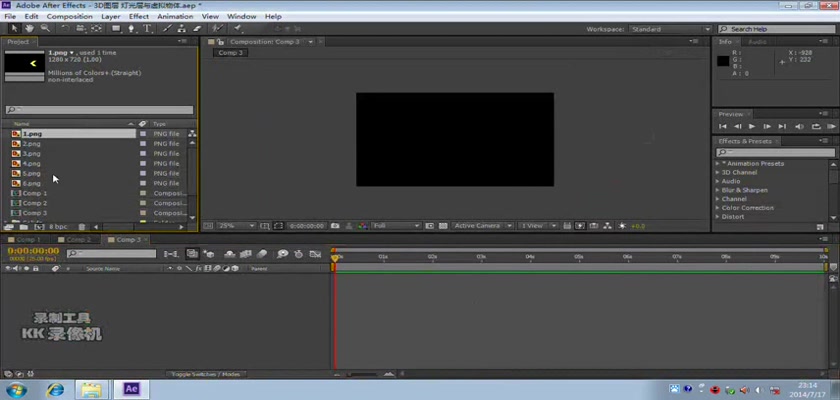Select the Roto Brush tool
Screen dimensions: 840x400
217,28
